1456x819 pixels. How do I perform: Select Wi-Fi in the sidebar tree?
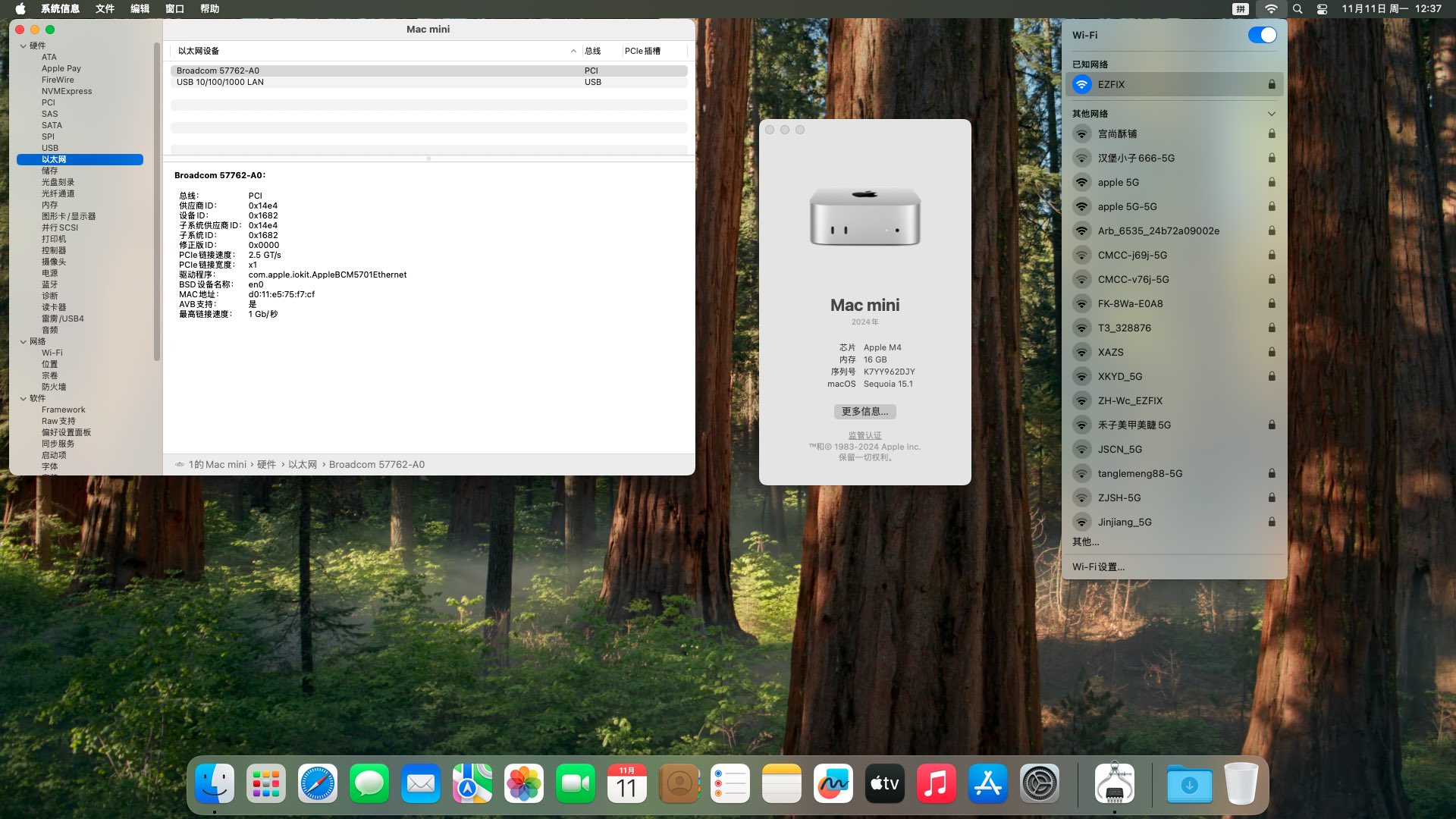click(52, 353)
